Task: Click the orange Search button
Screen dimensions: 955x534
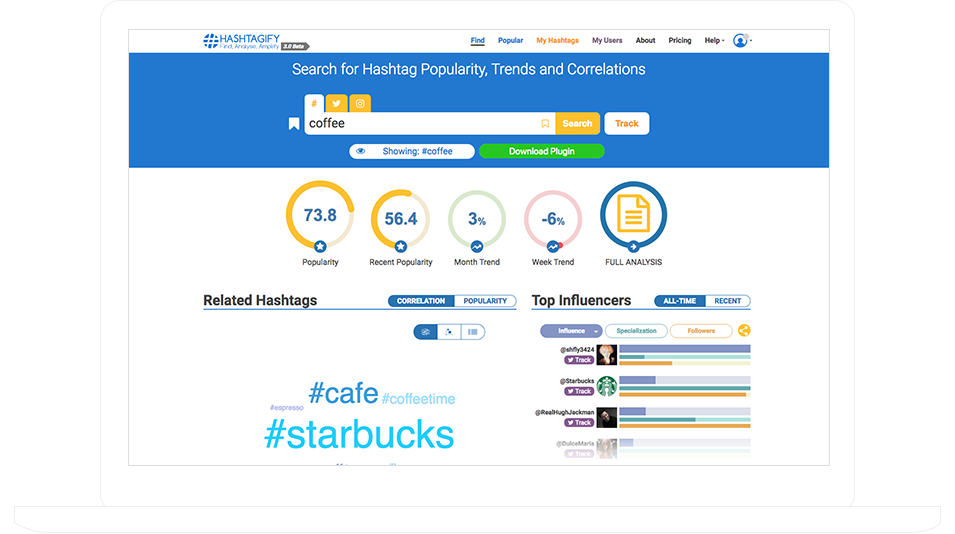Action: click(577, 124)
